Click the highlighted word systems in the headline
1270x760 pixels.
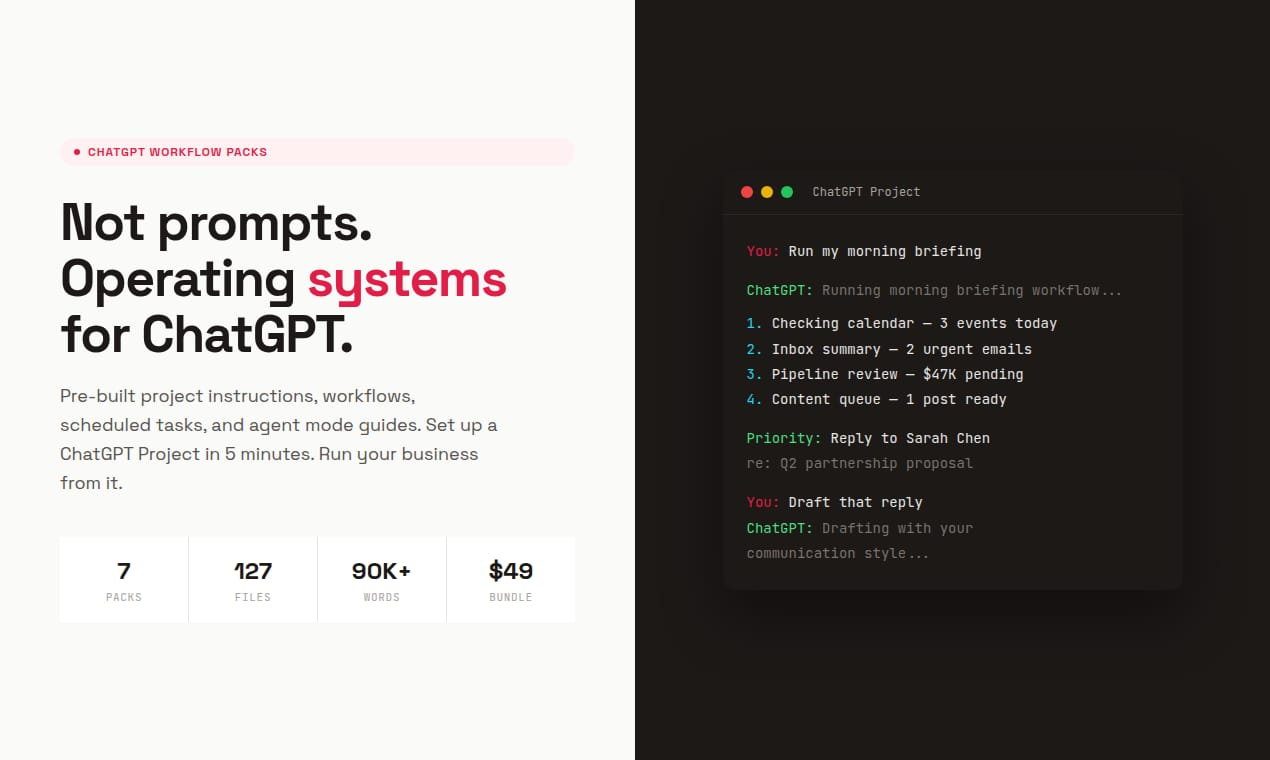pos(407,281)
